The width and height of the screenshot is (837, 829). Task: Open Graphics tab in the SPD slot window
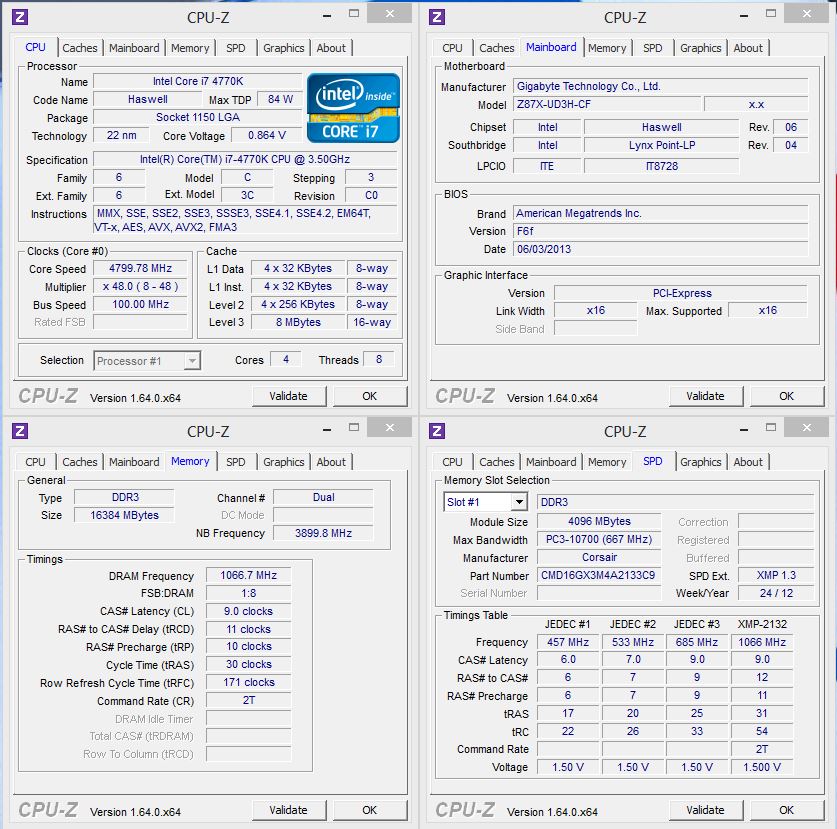[x=700, y=462]
